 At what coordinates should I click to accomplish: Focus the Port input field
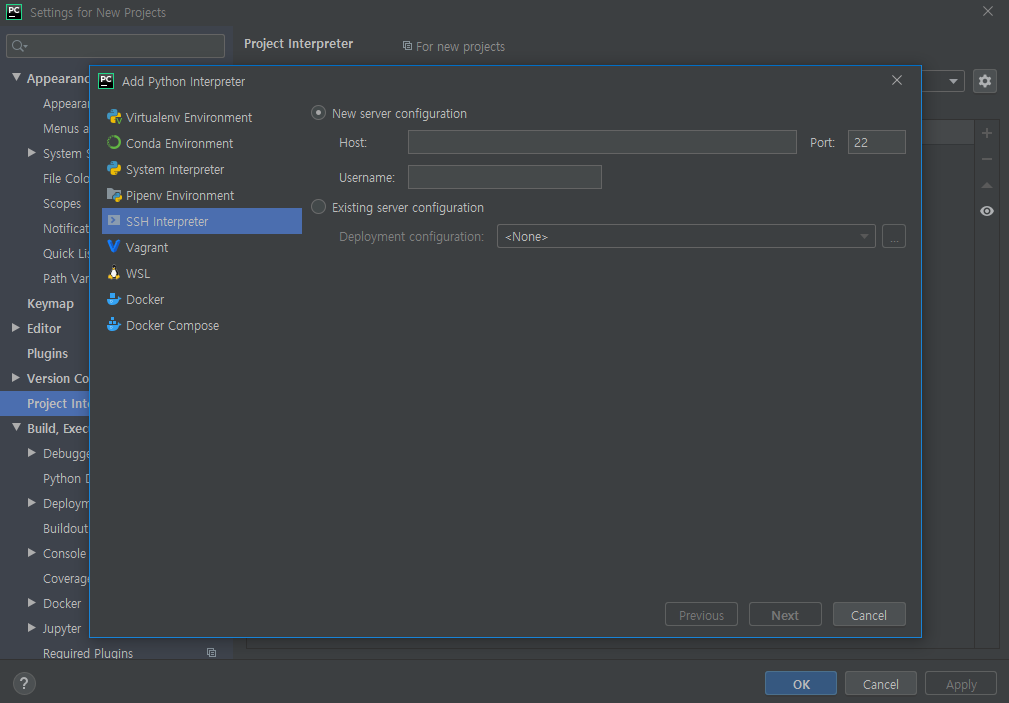tap(876, 142)
